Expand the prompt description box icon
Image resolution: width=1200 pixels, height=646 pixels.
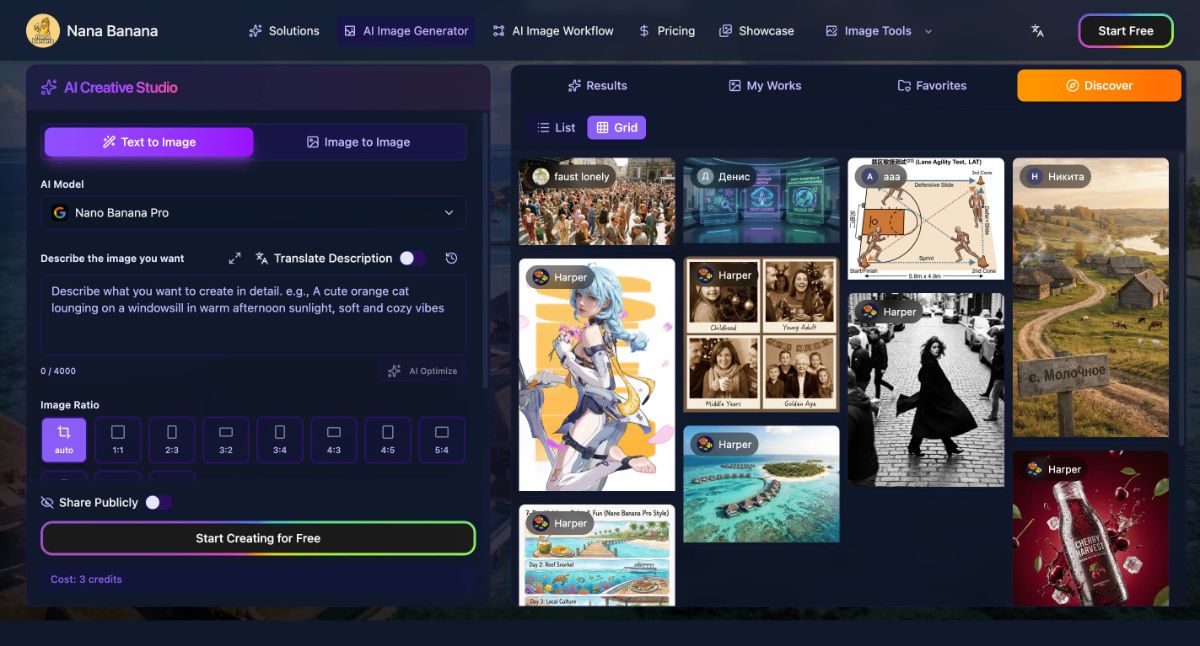(235, 258)
